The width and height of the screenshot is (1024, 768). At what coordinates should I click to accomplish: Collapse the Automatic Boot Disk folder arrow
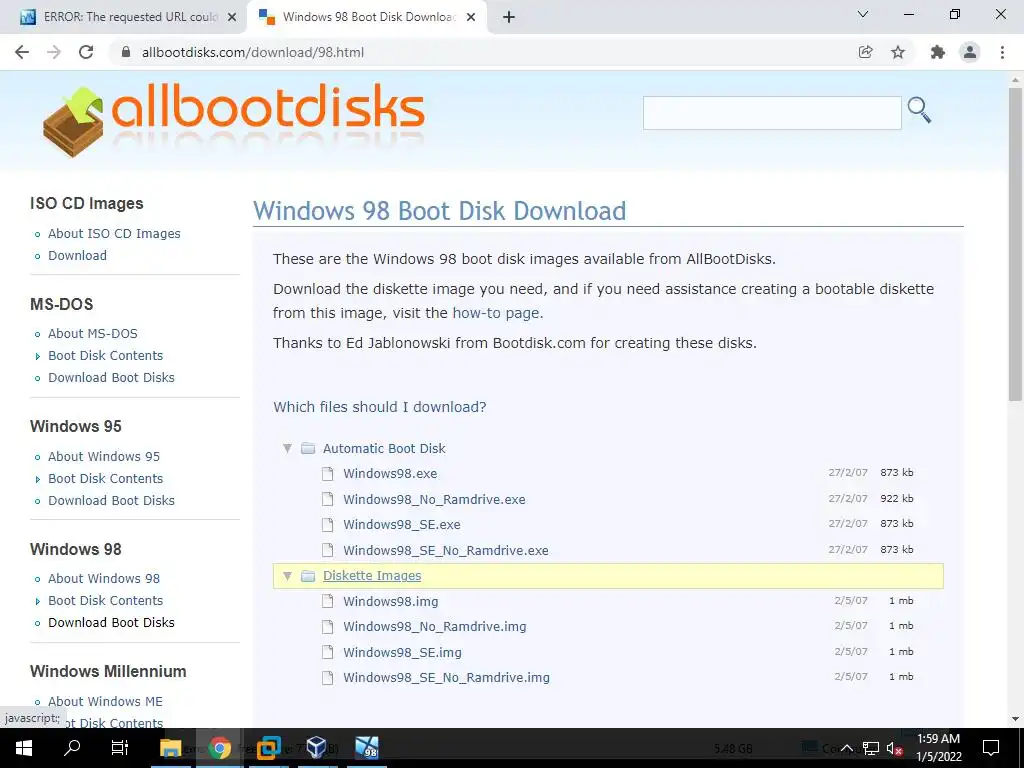(287, 449)
